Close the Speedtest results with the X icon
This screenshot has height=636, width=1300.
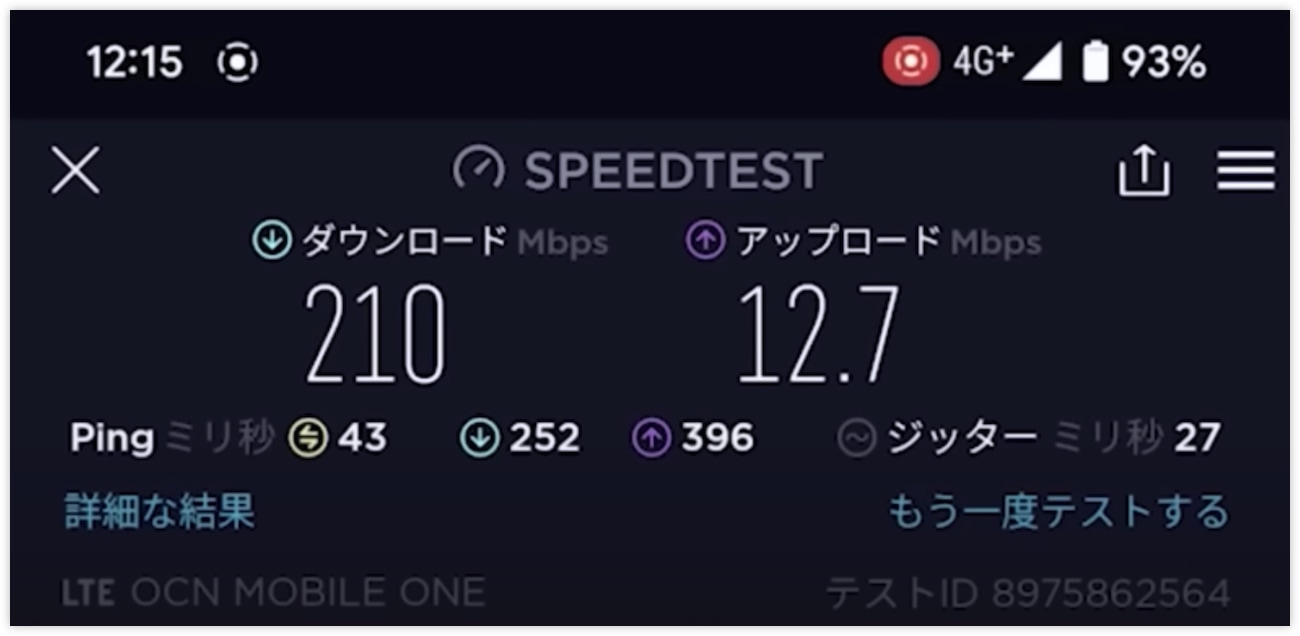(75, 171)
